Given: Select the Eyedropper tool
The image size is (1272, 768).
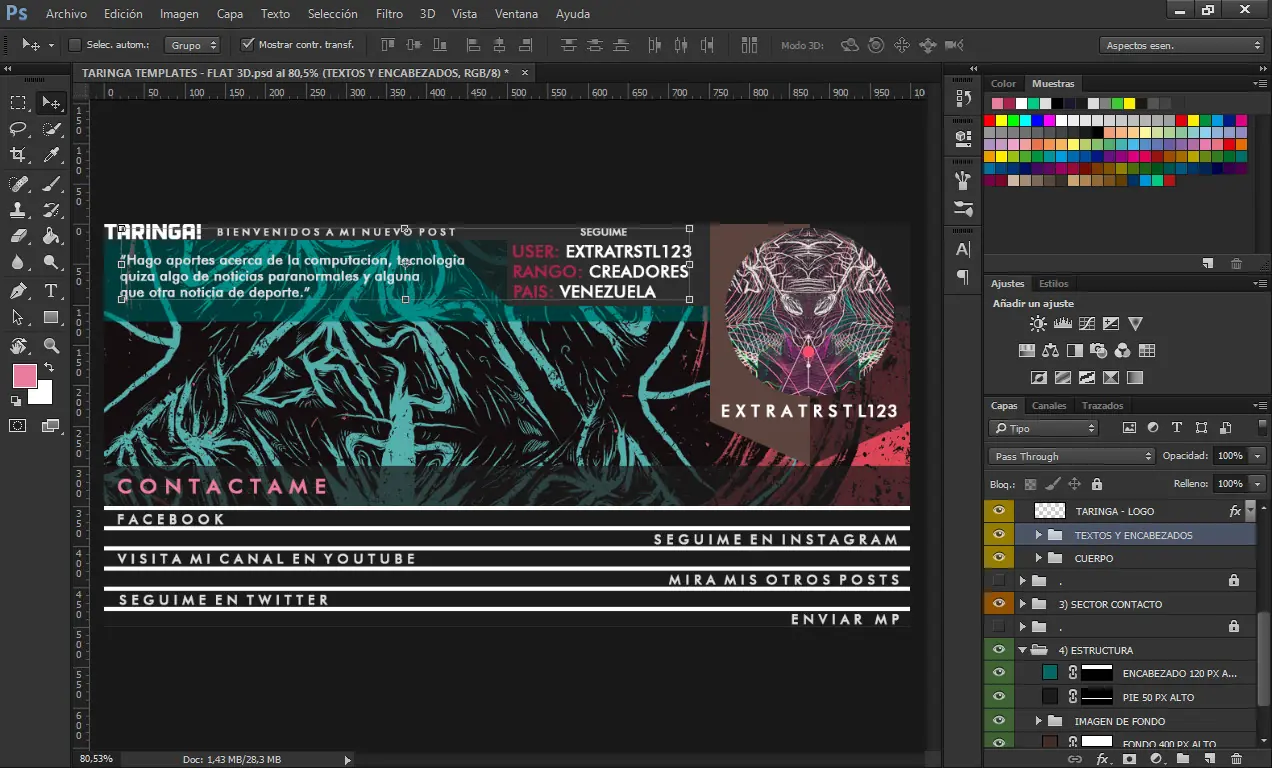Looking at the screenshot, I should (51, 155).
